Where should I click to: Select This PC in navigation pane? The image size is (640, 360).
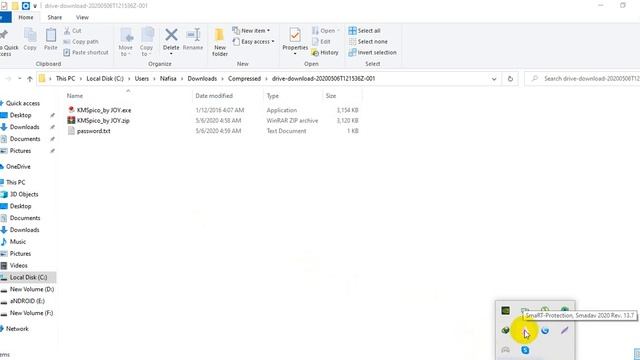point(16,182)
